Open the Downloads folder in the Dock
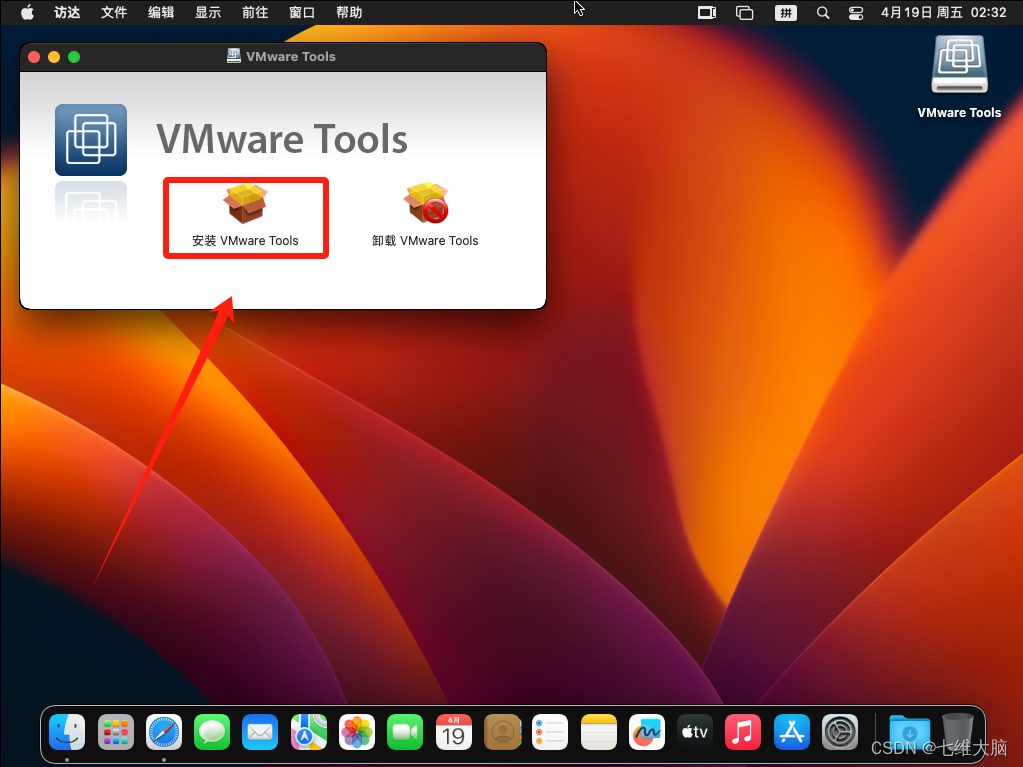Image resolution: width=1023 pixels, height=767 pixels. 909,732
